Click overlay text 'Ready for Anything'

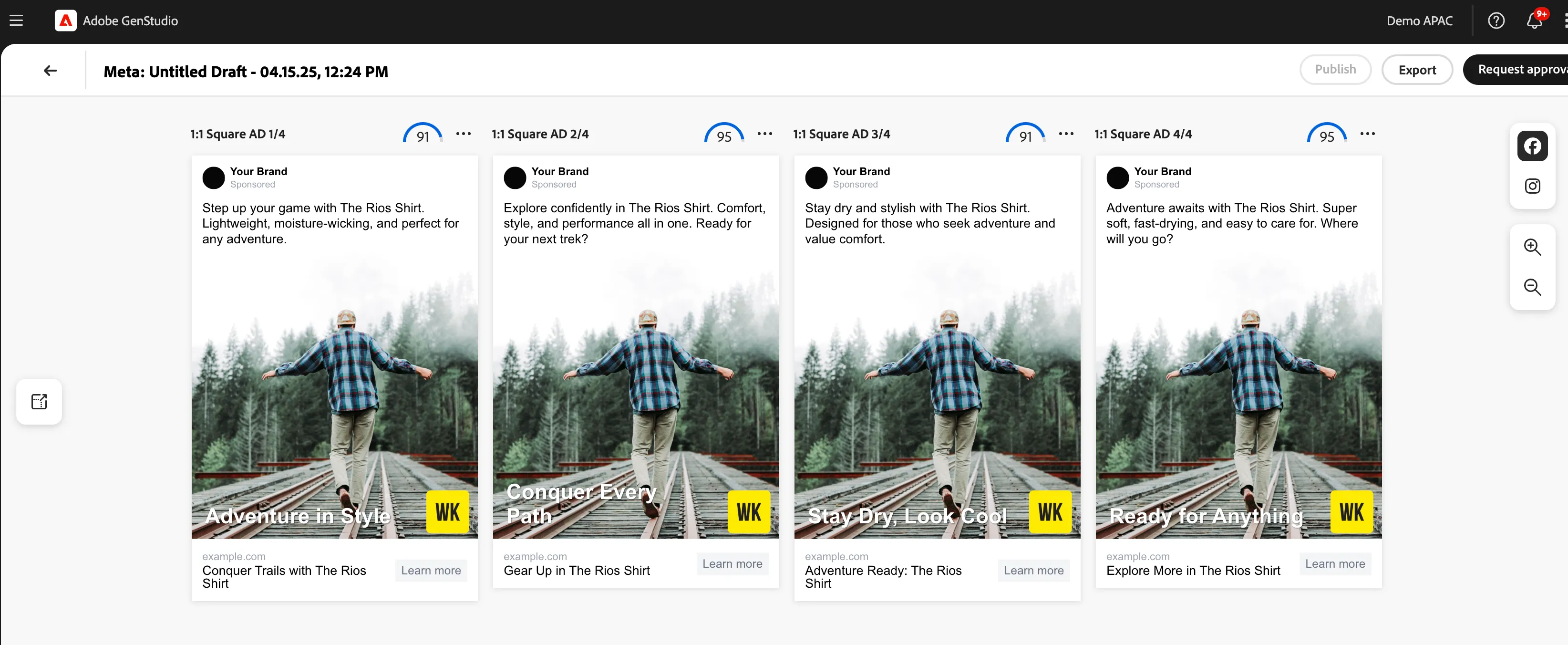pyautogui.click(x=1206, y=516)
